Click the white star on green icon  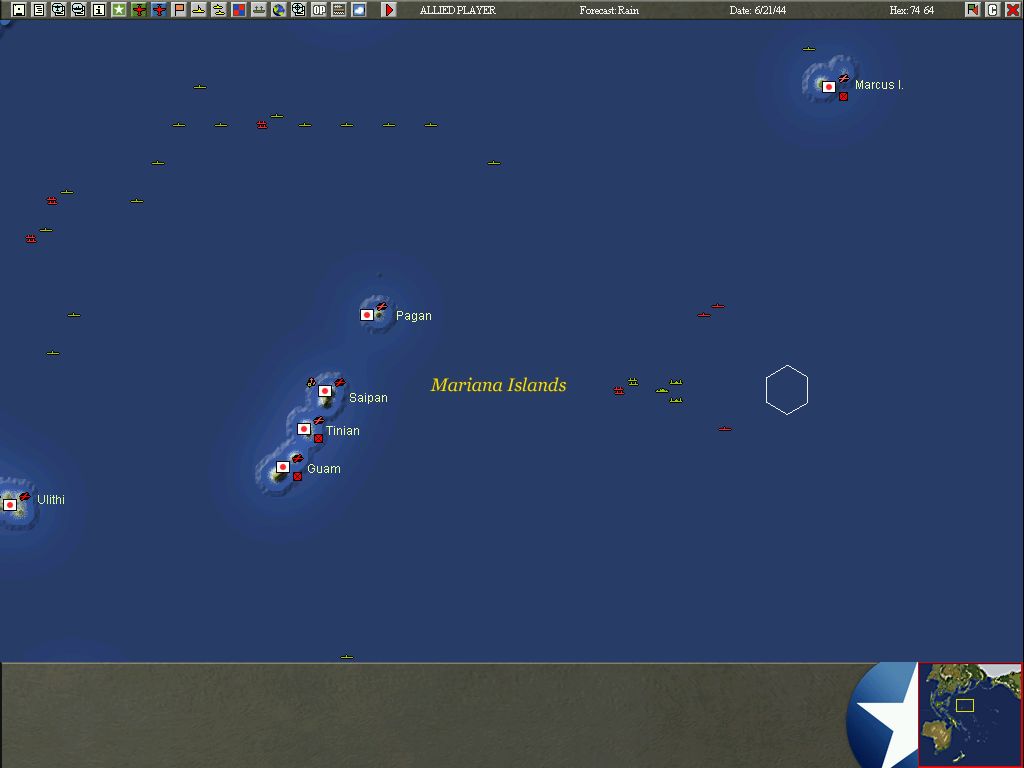(119, 10)
